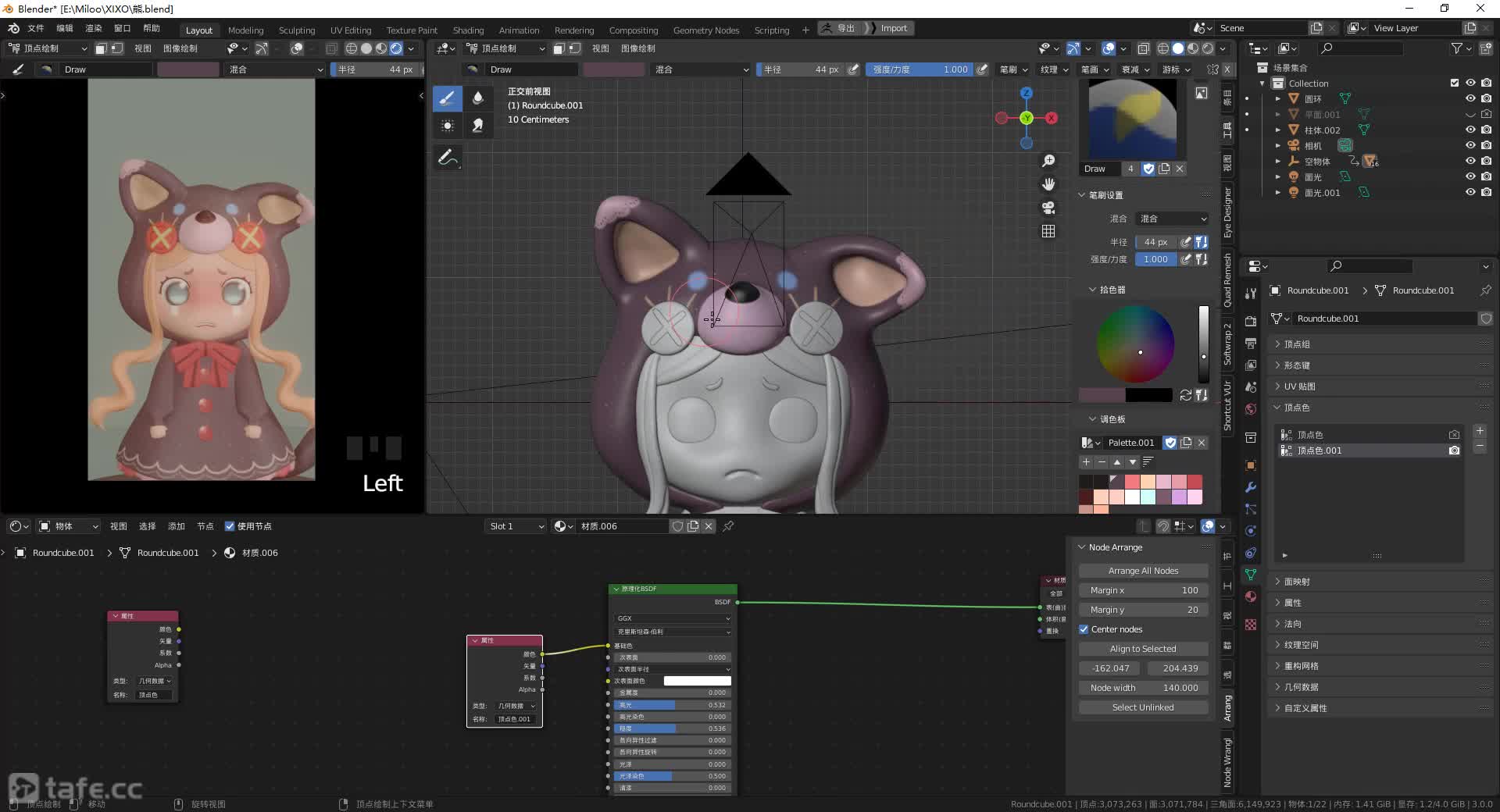Select the Draw brush tool in viewport toolbar
Screen dimensions: 1500x812
(447, 98)
